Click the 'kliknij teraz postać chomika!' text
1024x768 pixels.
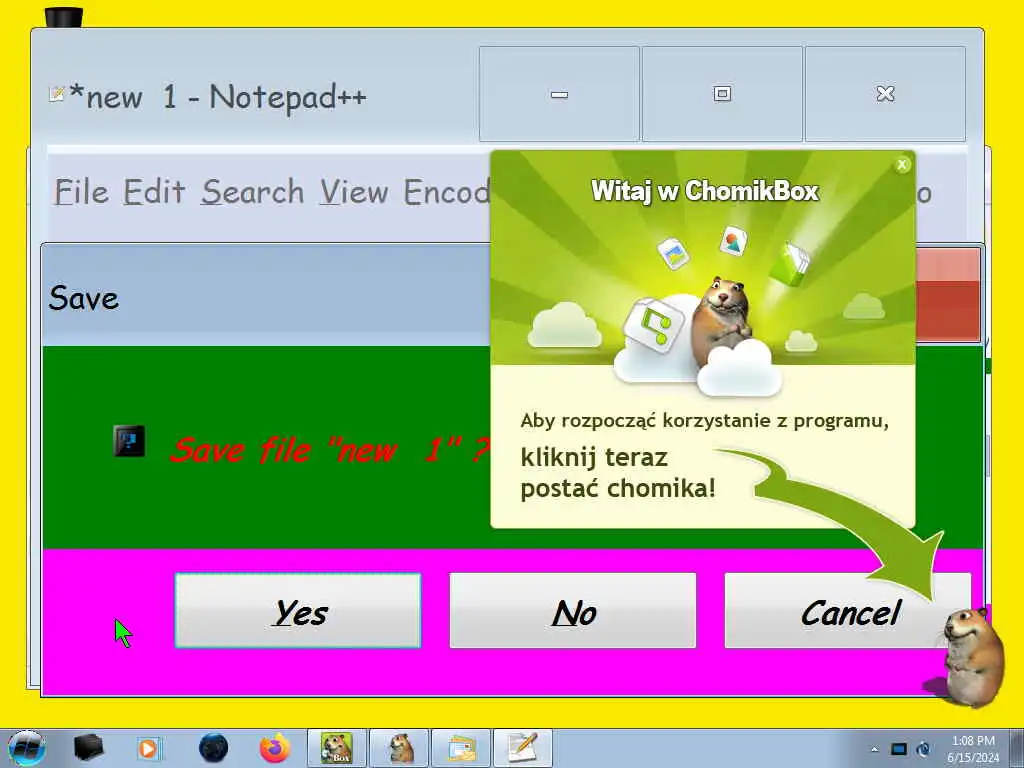pos(618,473)
